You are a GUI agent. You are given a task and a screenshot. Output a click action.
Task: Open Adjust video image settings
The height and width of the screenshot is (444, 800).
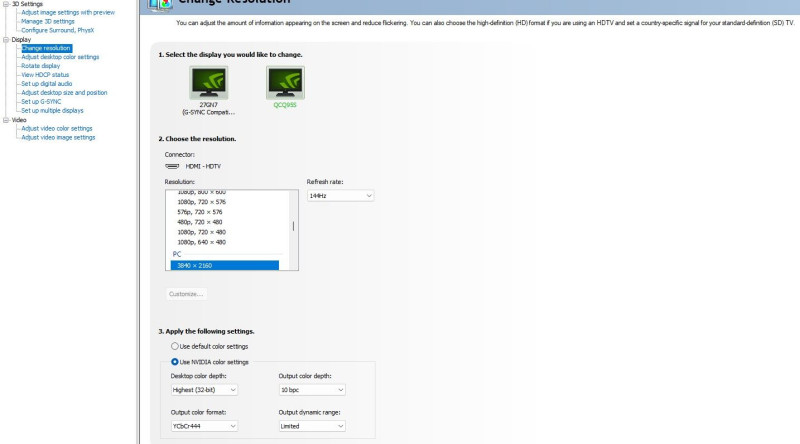tap(58, 137)
